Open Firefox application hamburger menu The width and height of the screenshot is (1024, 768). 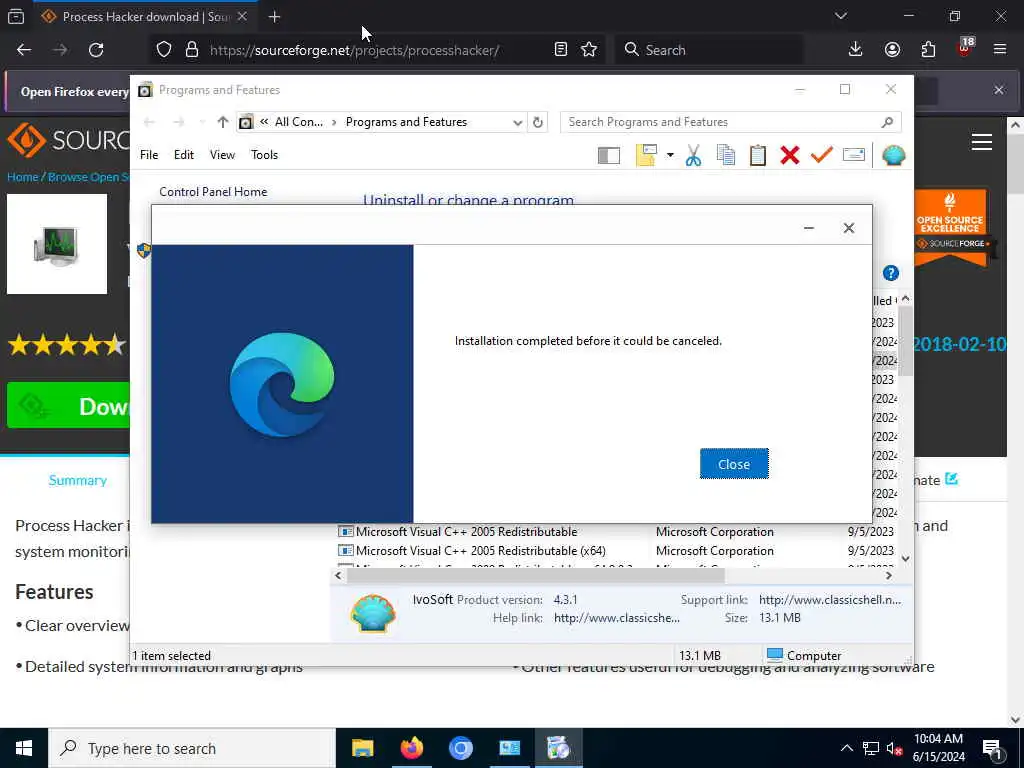tap(1000, 50)
